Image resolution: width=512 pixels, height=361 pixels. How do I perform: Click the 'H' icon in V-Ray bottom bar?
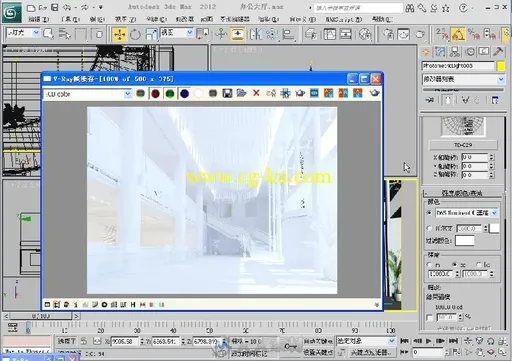point(133,304)
